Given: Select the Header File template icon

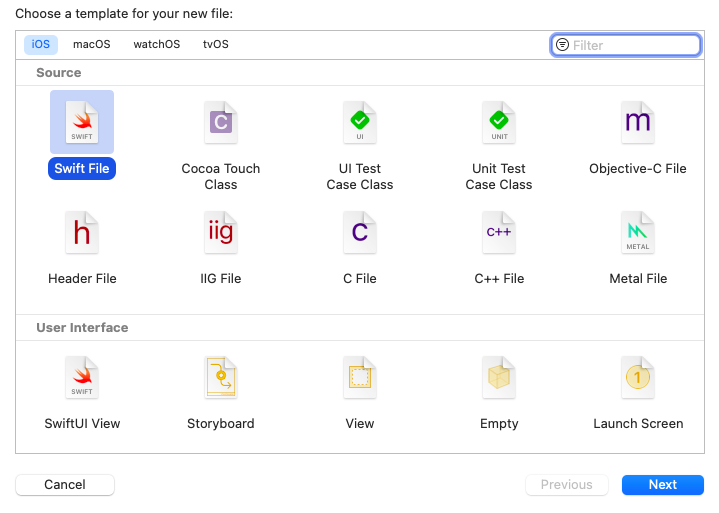Looking at the screenshot, I should click(x=82, y=232).
